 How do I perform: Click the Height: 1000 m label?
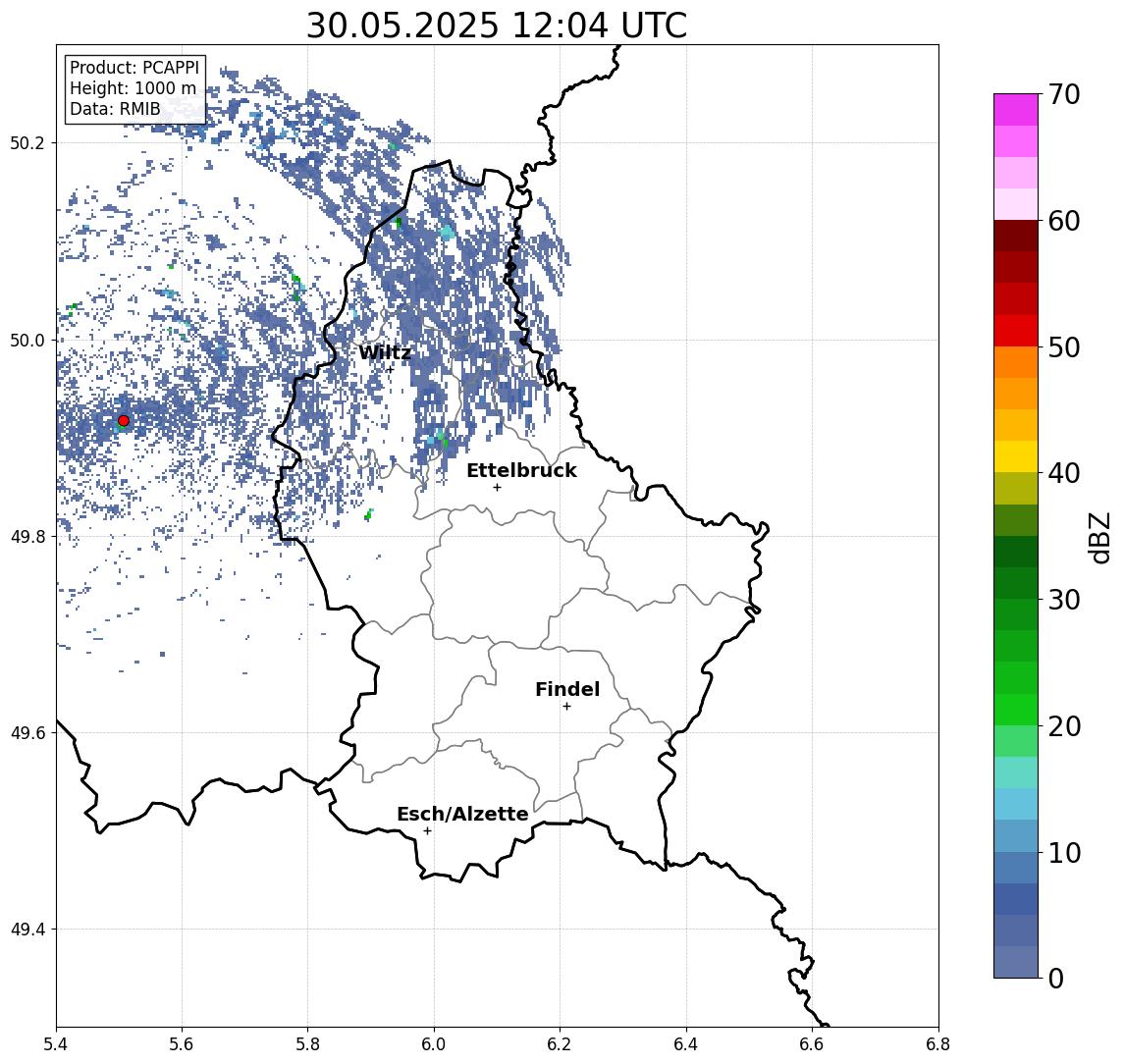[x=133, y=88]
